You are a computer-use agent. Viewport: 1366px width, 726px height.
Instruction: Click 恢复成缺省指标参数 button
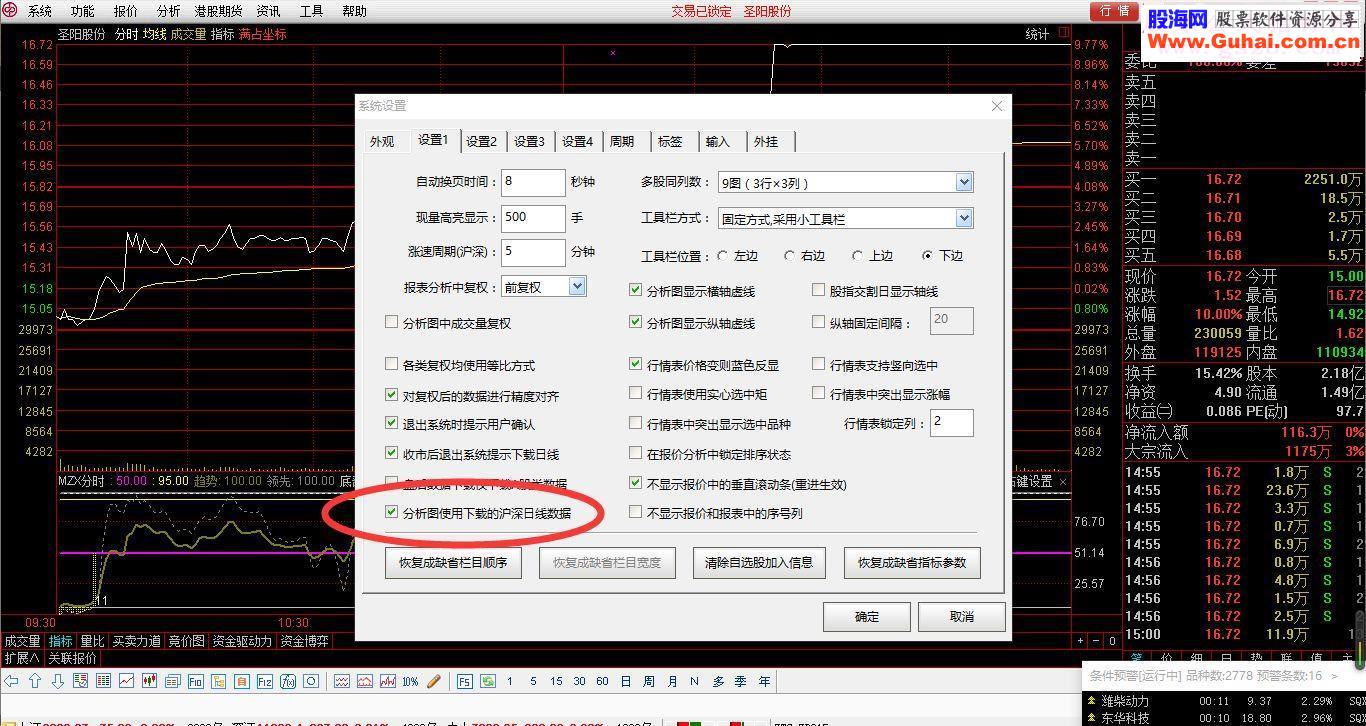(912, 562)
